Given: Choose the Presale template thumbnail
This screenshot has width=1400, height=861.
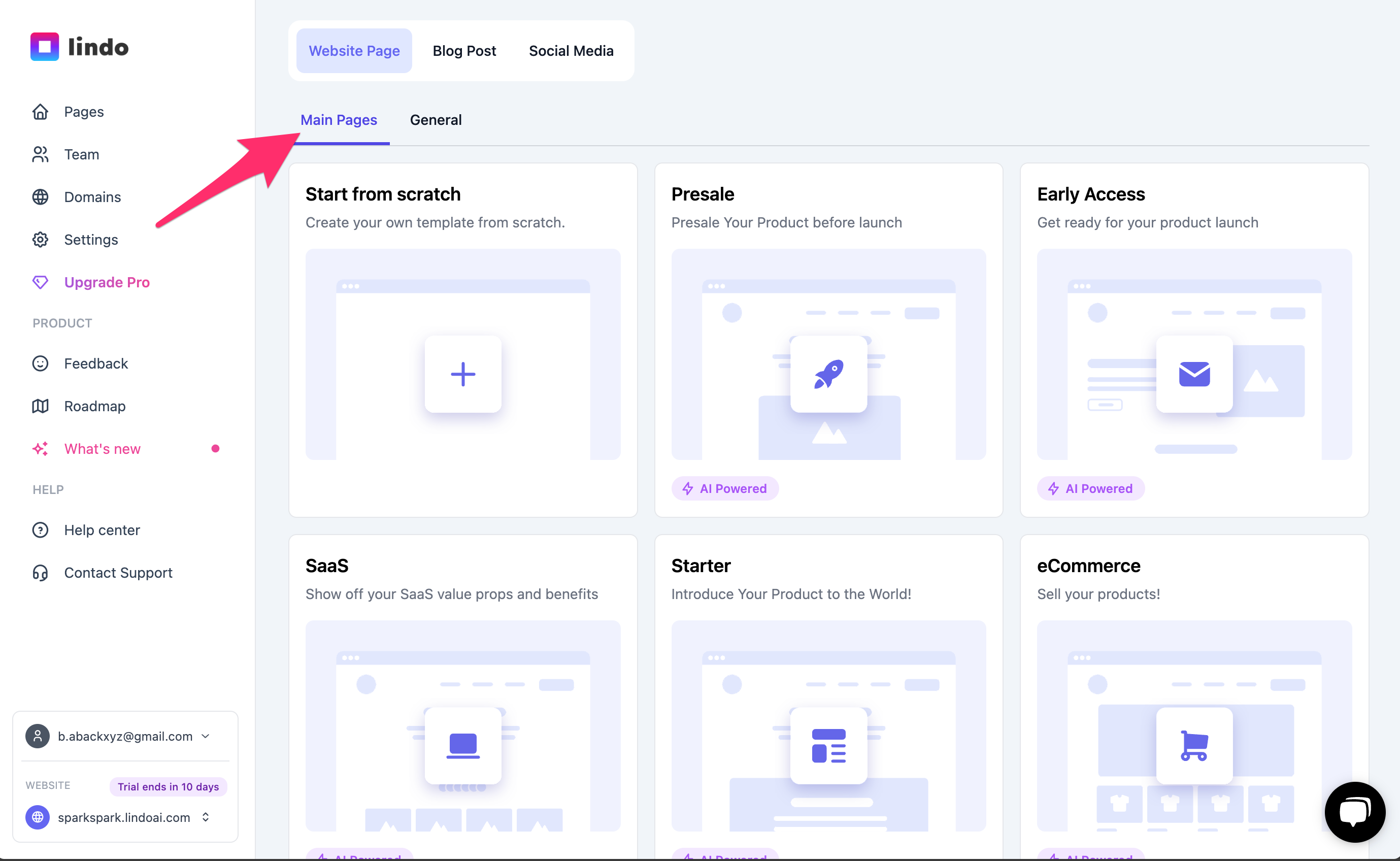Looking at the screenshot, I should point(828,354).
